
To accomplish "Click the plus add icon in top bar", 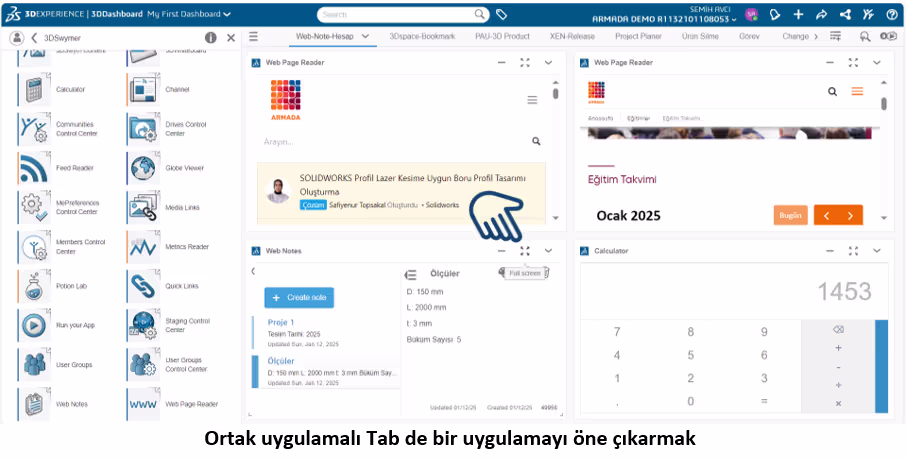I will [798, 14].
